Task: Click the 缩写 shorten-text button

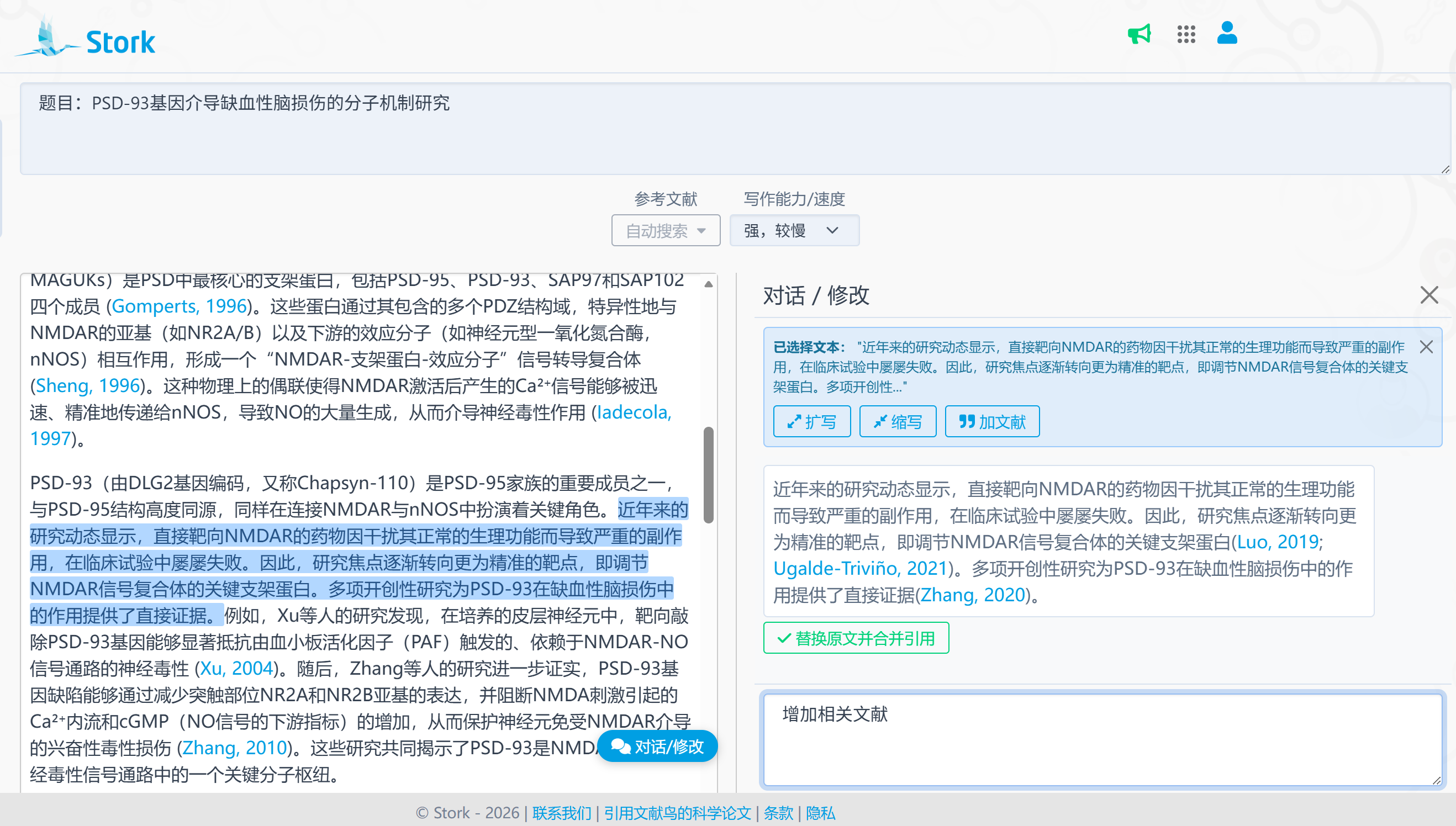Action: (x=897, y=421)
